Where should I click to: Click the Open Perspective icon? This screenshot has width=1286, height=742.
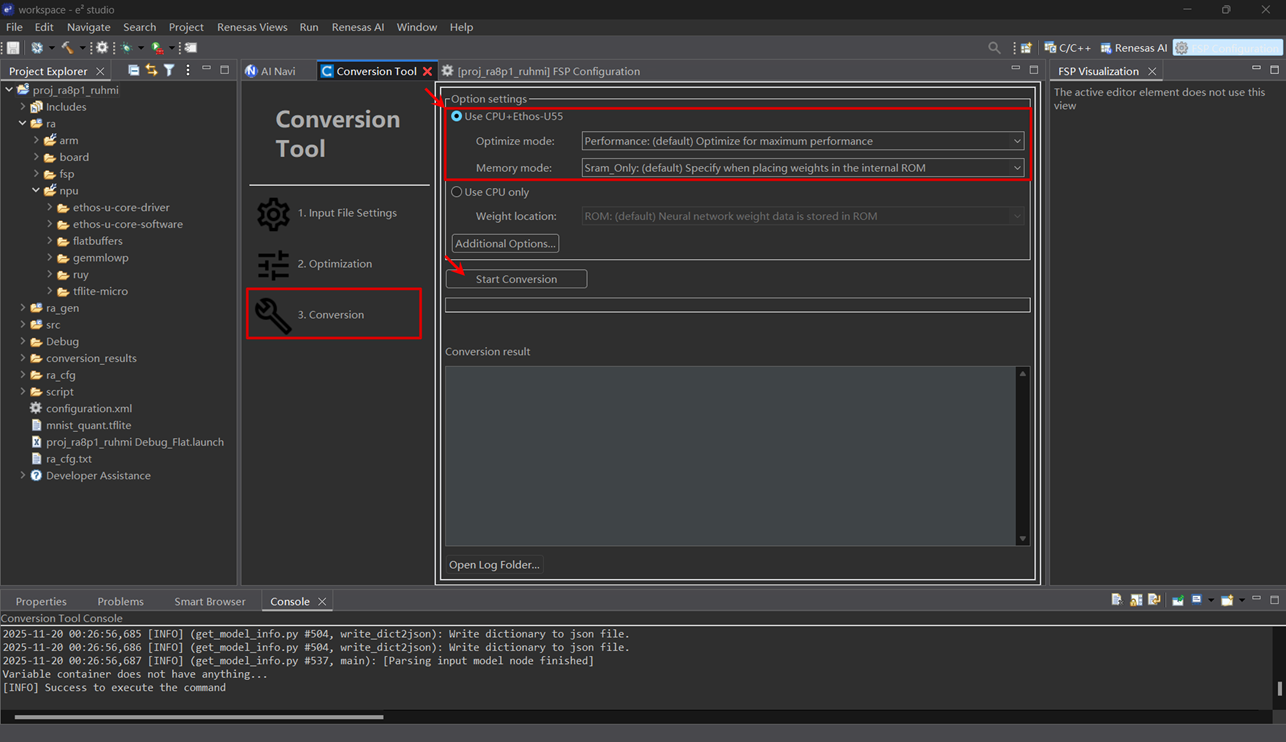click(x=1026, y=48)
